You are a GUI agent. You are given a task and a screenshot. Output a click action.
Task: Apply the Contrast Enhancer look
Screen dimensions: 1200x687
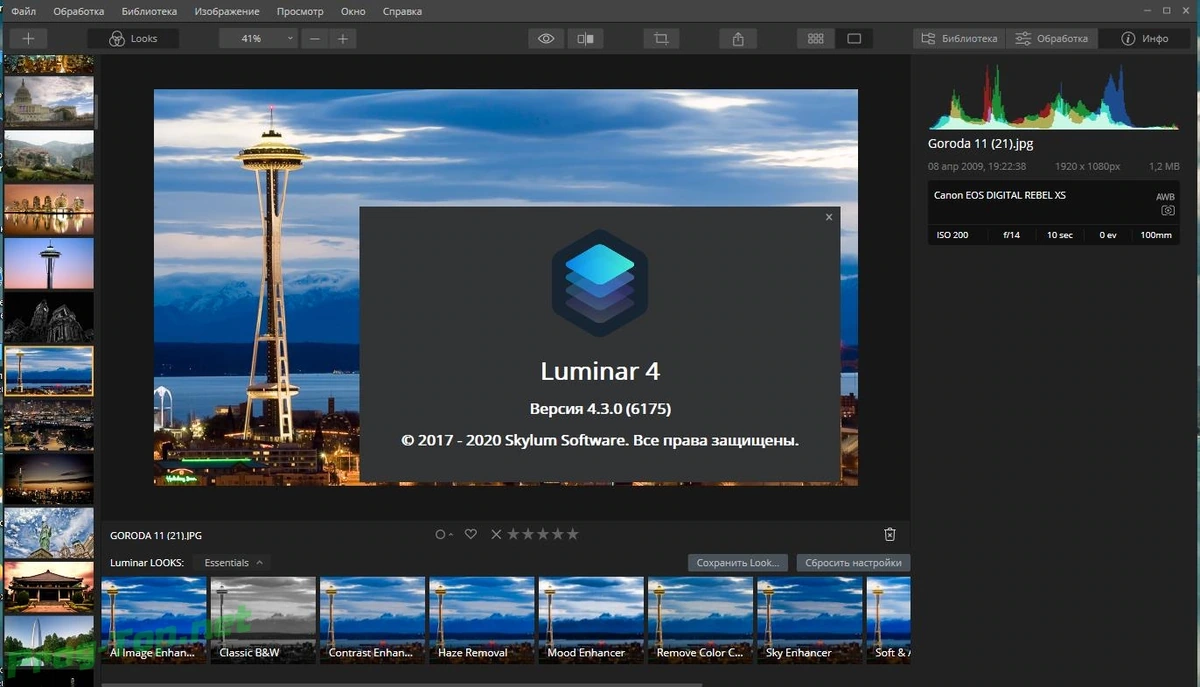(372, 620)
